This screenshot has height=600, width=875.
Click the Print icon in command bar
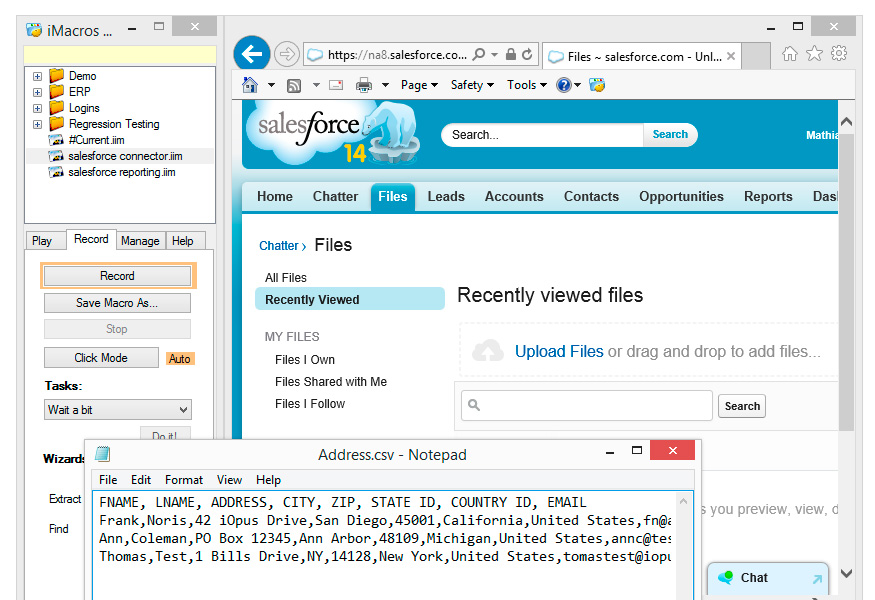(364, 85)
